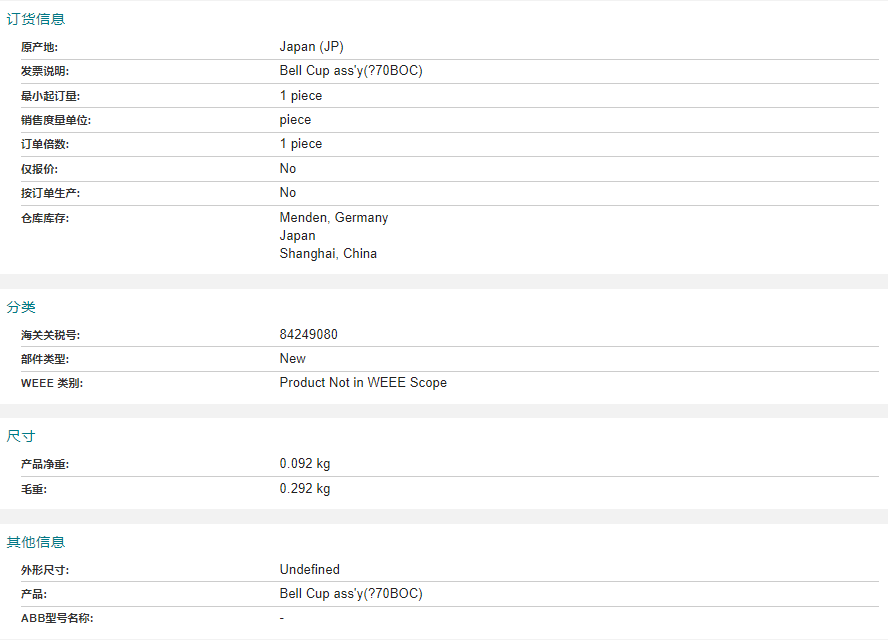
Task: Click the customs tariff number 84249080
Action: click(309, 334)
